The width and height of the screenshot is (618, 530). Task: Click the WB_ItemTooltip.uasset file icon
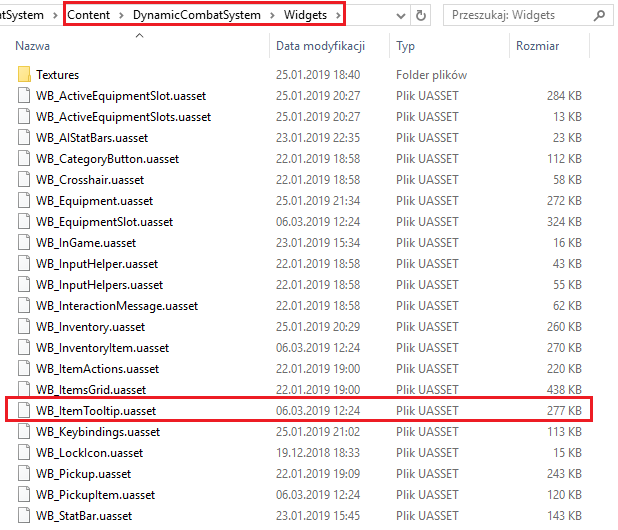[x=24, y=411]
